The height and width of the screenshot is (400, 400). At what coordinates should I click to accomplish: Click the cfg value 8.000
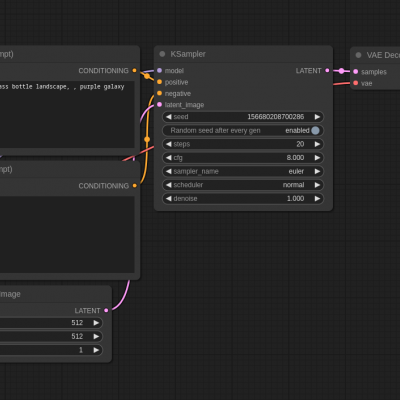[x=295, y=158]
